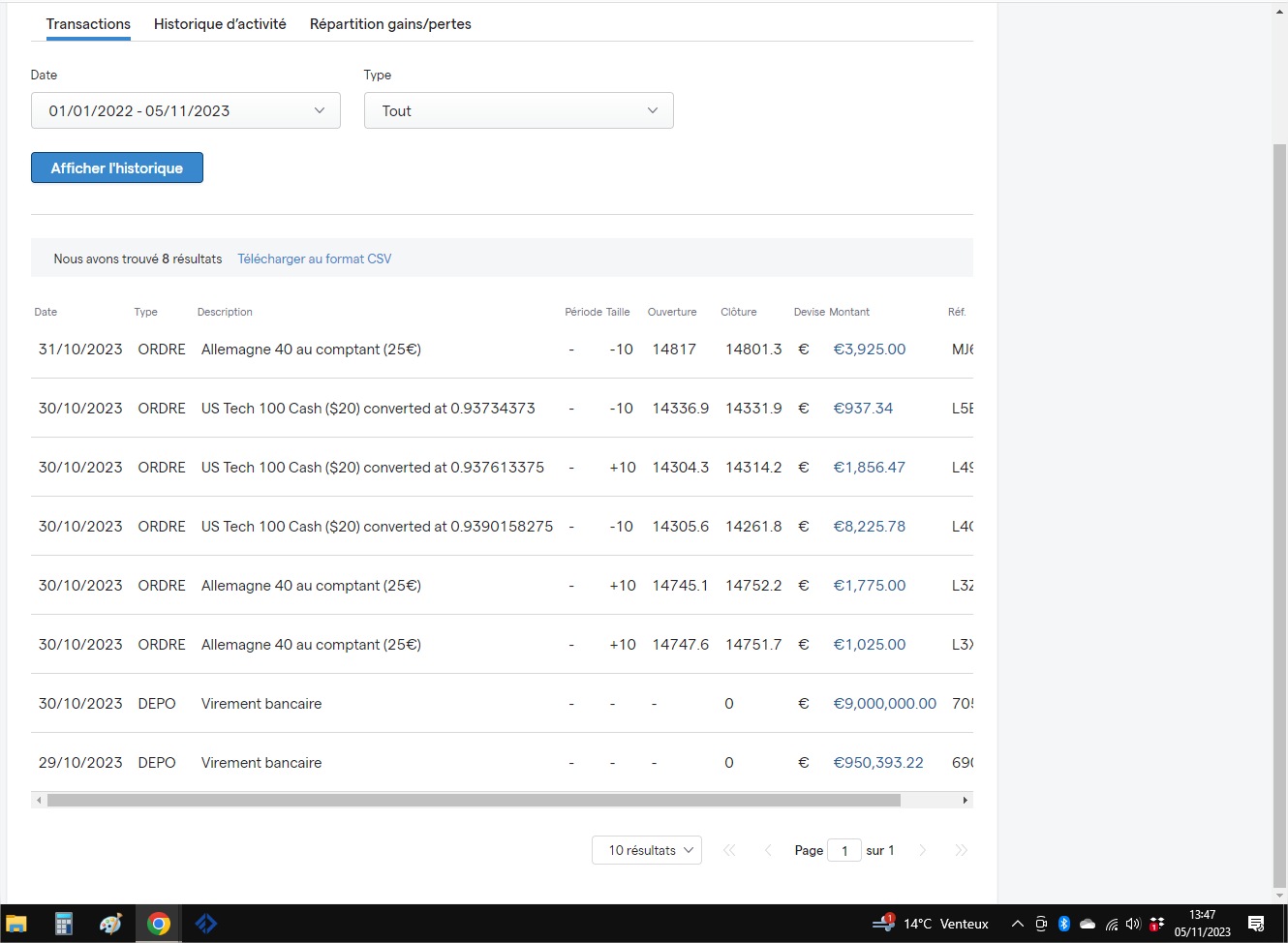Click the Date column header
This screenshot has height=943, width=1288.
point(46,312)
